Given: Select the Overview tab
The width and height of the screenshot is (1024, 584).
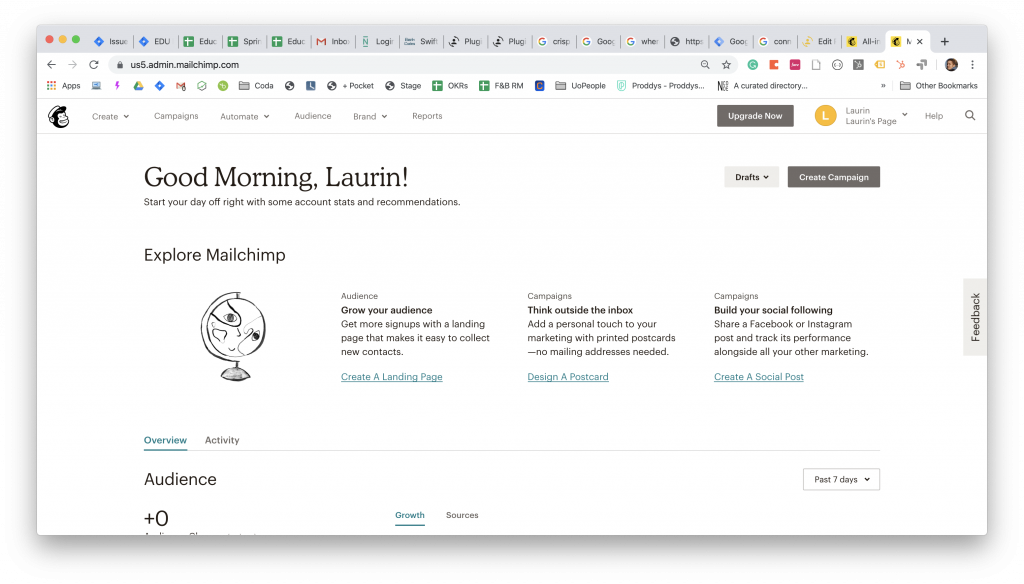Looking at the screenshot, I should (x=165, y=440).
